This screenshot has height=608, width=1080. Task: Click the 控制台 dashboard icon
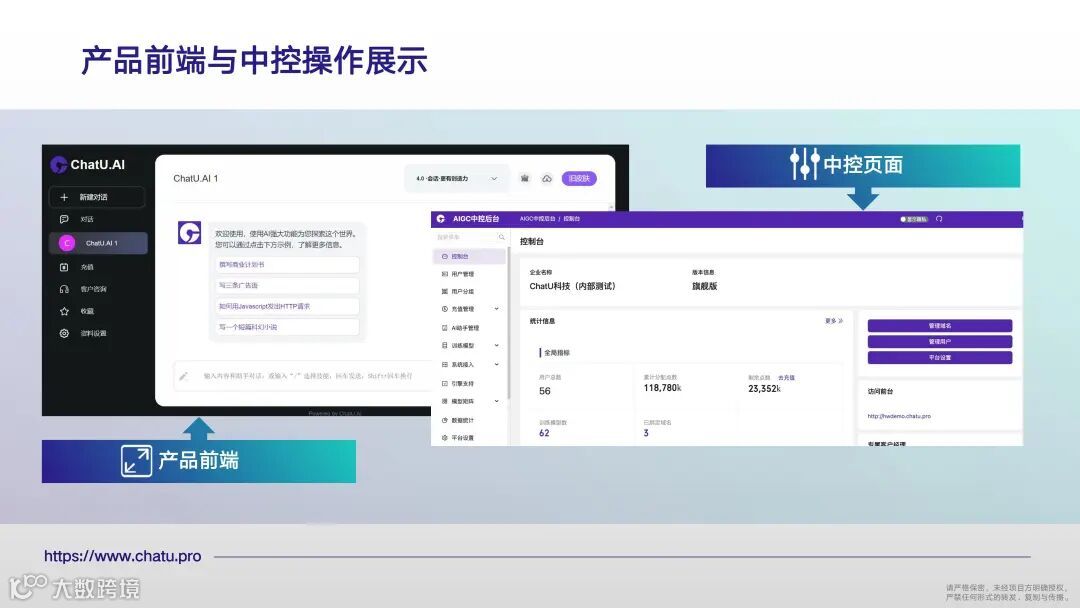pyautogui.click(x=445, y=256)
